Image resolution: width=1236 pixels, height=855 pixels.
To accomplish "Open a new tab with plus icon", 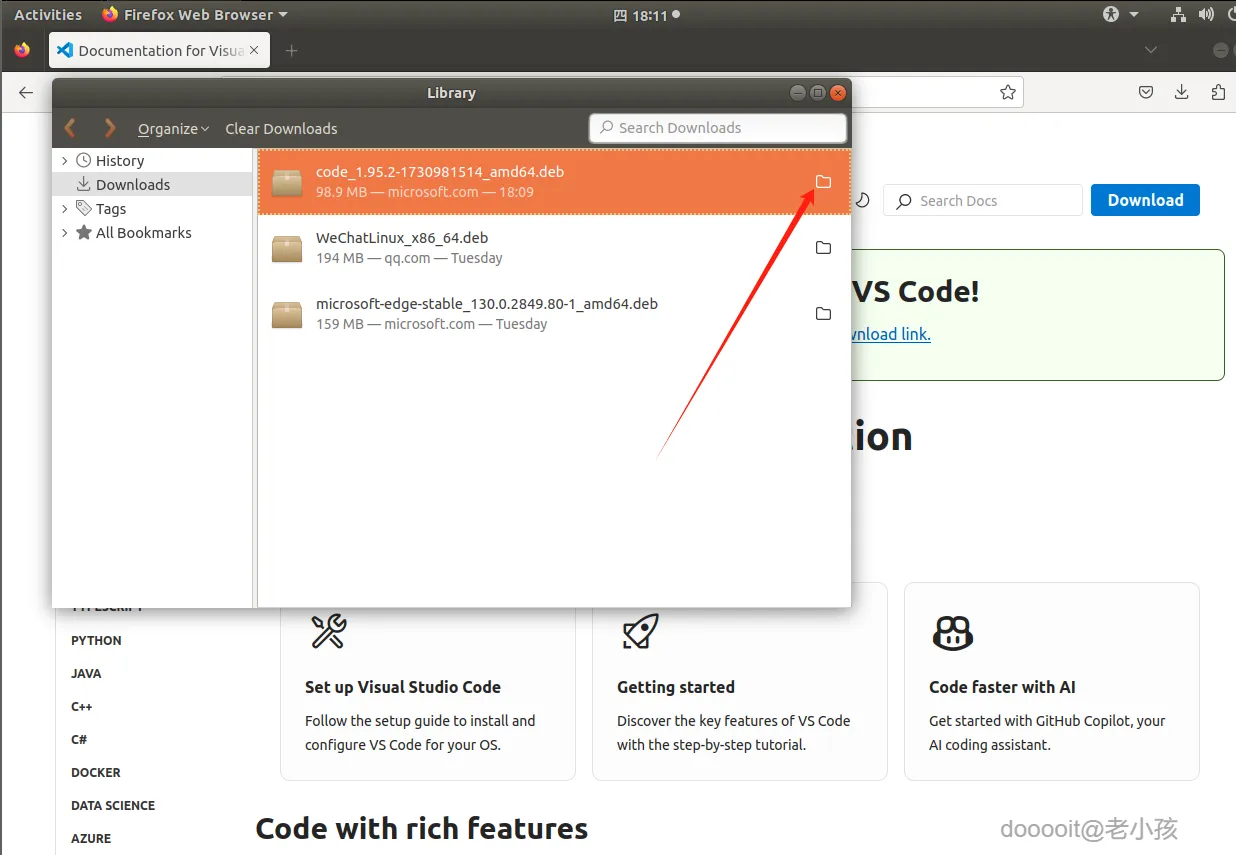I will pyautogui.click(x=291, y=50).
